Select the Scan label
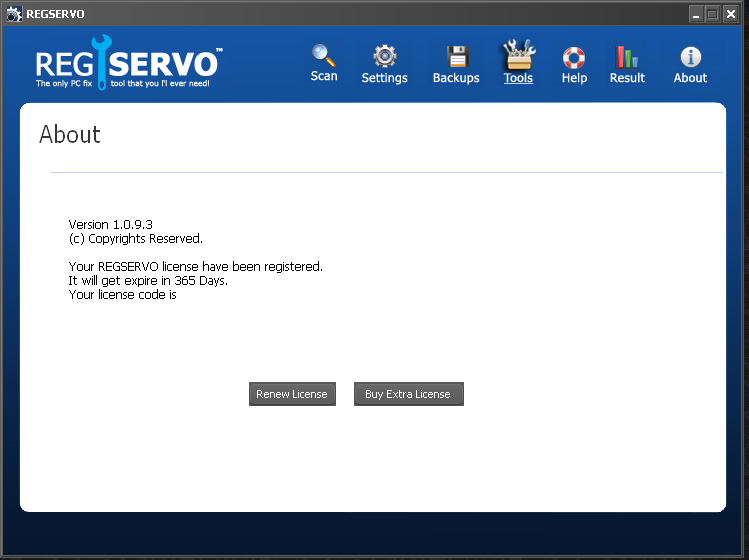Image resolution: width=749 pixels, height=560 pixels. pyautogui.click(x=324, y=76)
